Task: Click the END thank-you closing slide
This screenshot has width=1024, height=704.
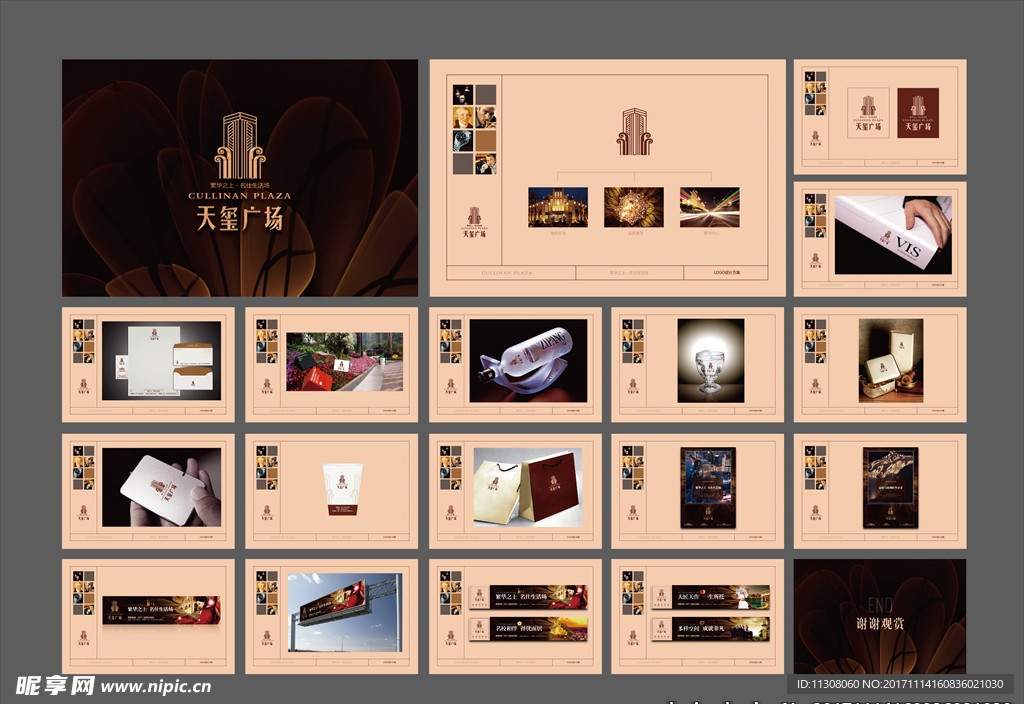Action: click(x=880, y=615)
